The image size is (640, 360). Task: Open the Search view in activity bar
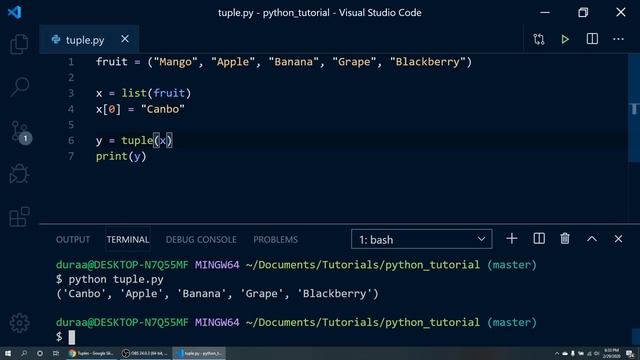point(19,87)
